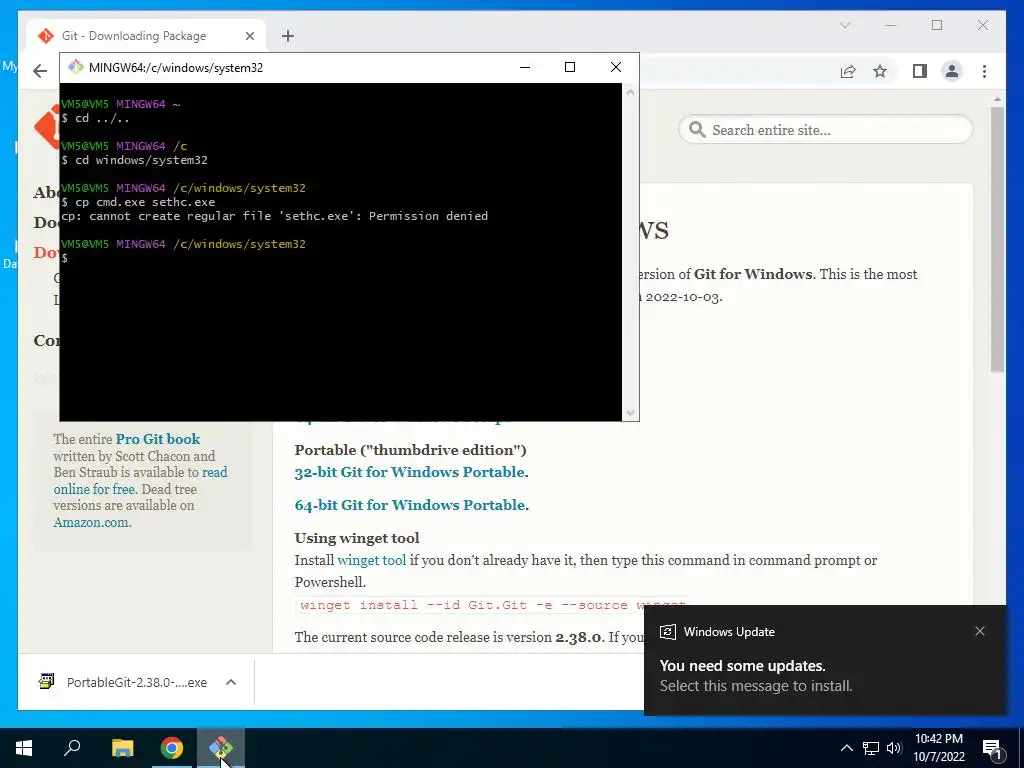Screen dimensions: 1024x768
Task: Open the Chrome profile avatar
Action: [952, 71]
